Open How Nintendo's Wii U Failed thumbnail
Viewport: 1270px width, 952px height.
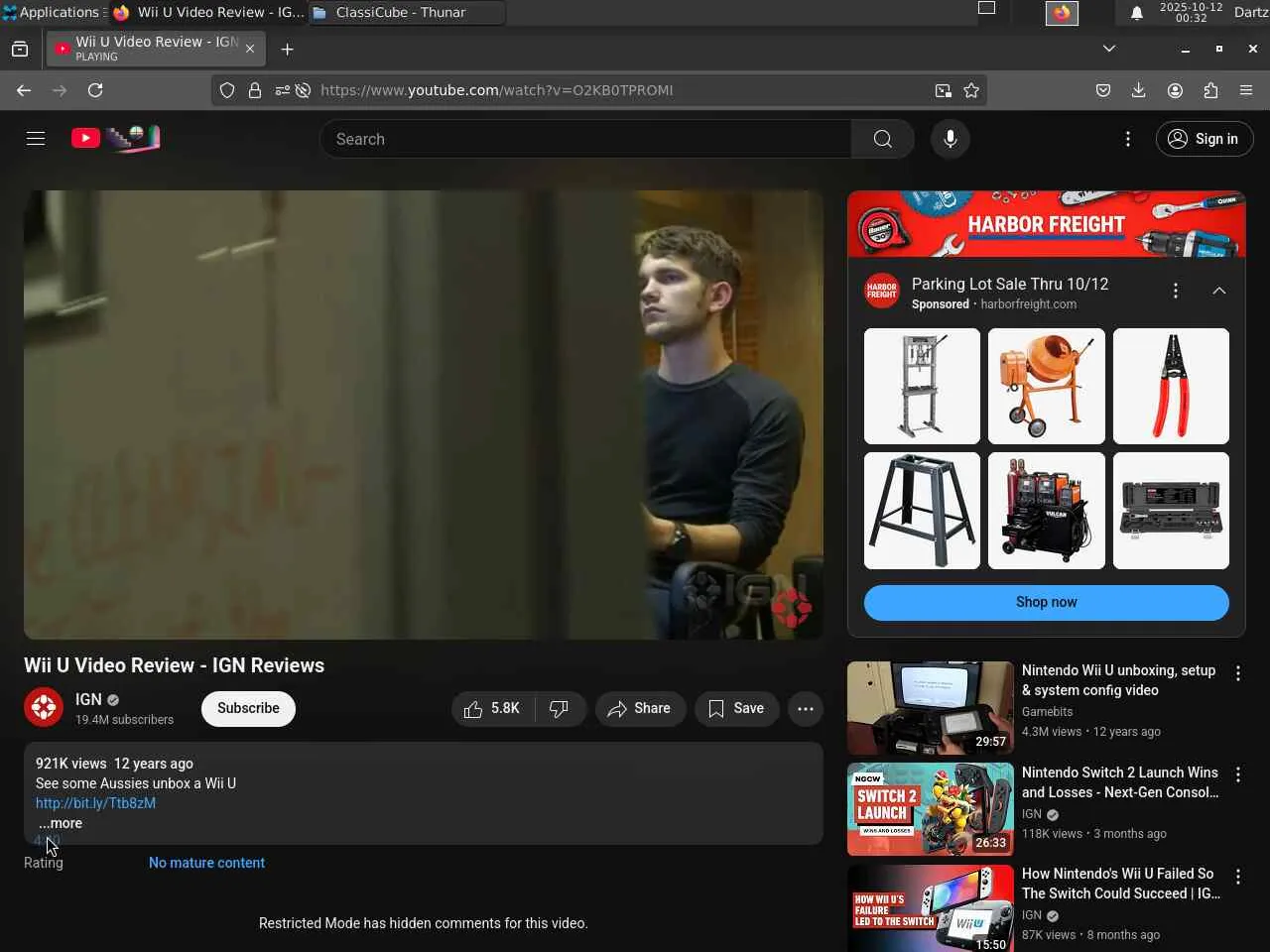point(931,908)
